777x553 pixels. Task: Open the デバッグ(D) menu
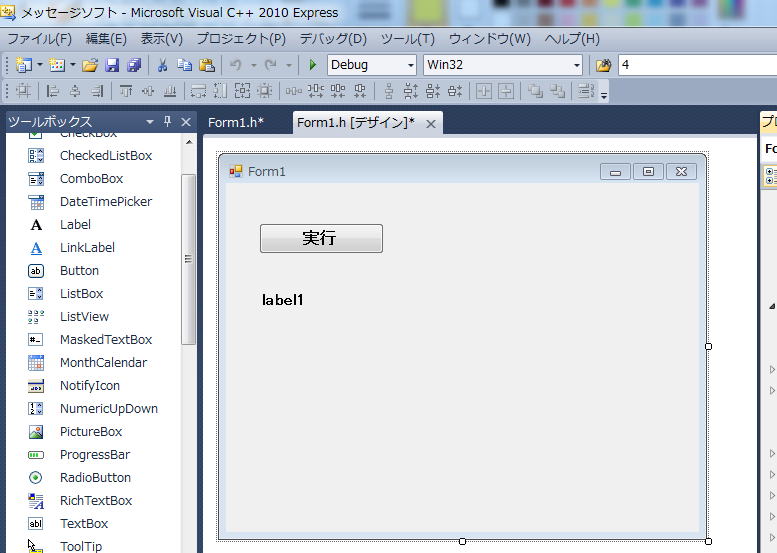coord(333,39)
